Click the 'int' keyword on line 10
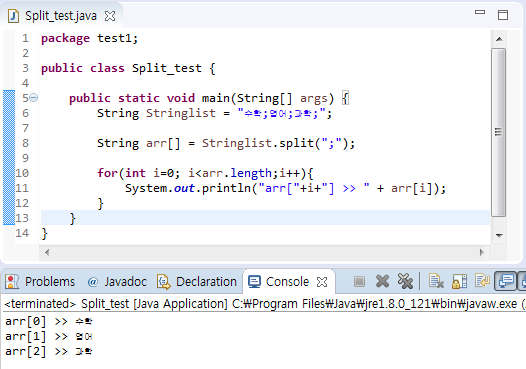Screen dimensions: 526x369 point(136,173)
